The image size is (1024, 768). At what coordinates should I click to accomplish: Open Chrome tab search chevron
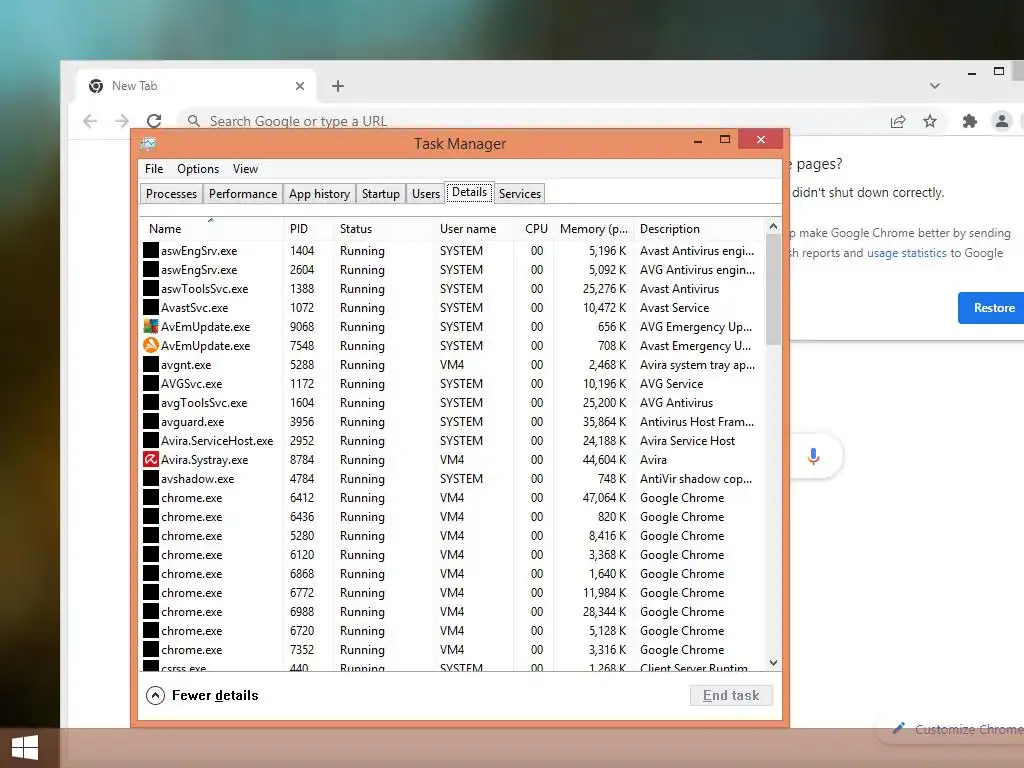coord(935,86)
